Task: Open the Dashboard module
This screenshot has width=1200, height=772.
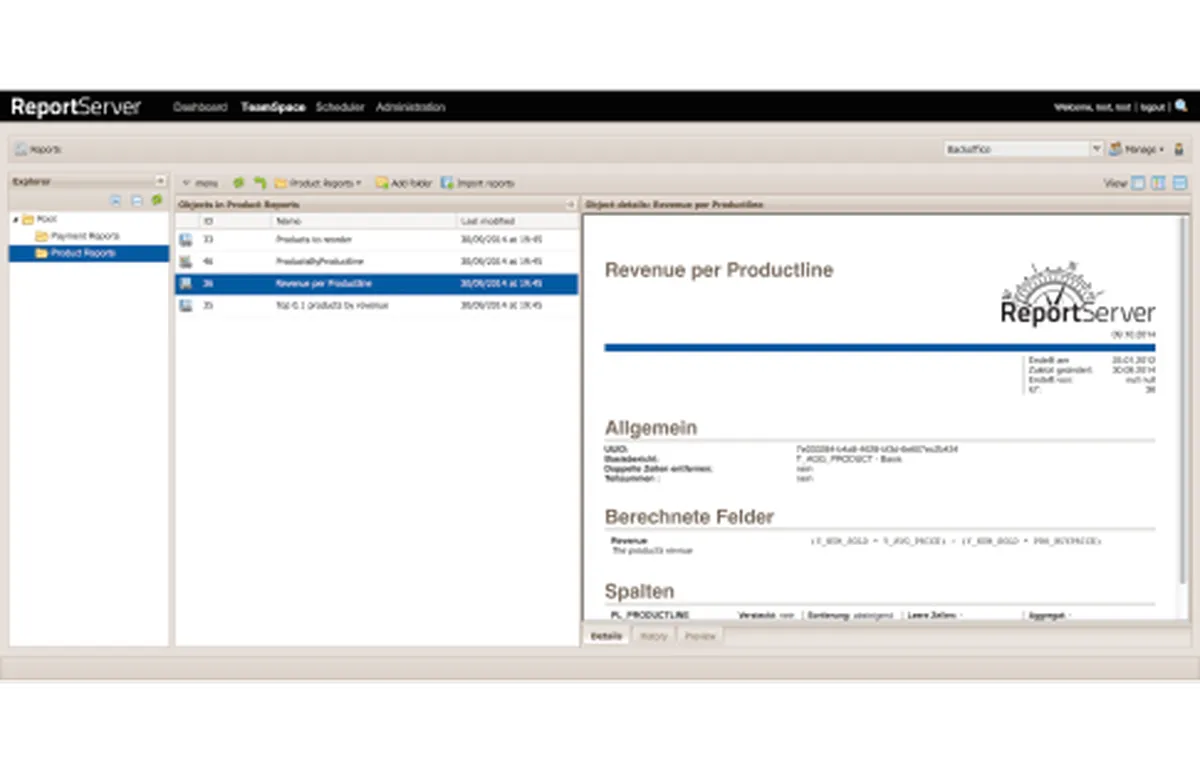Action: point(200,107)
